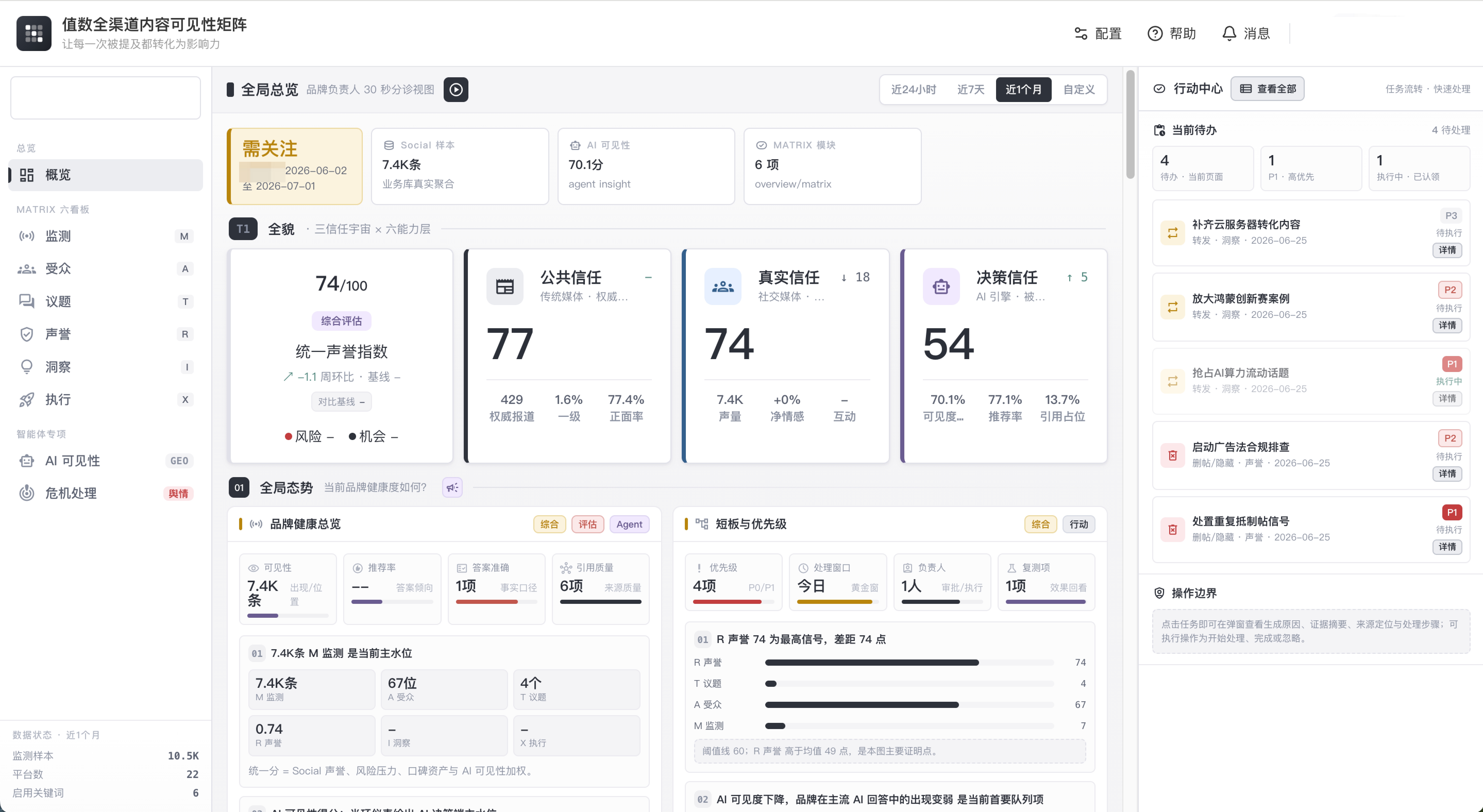1483x812 pixels.
Task: Switch range to 近7天
Action: point(971,89)
